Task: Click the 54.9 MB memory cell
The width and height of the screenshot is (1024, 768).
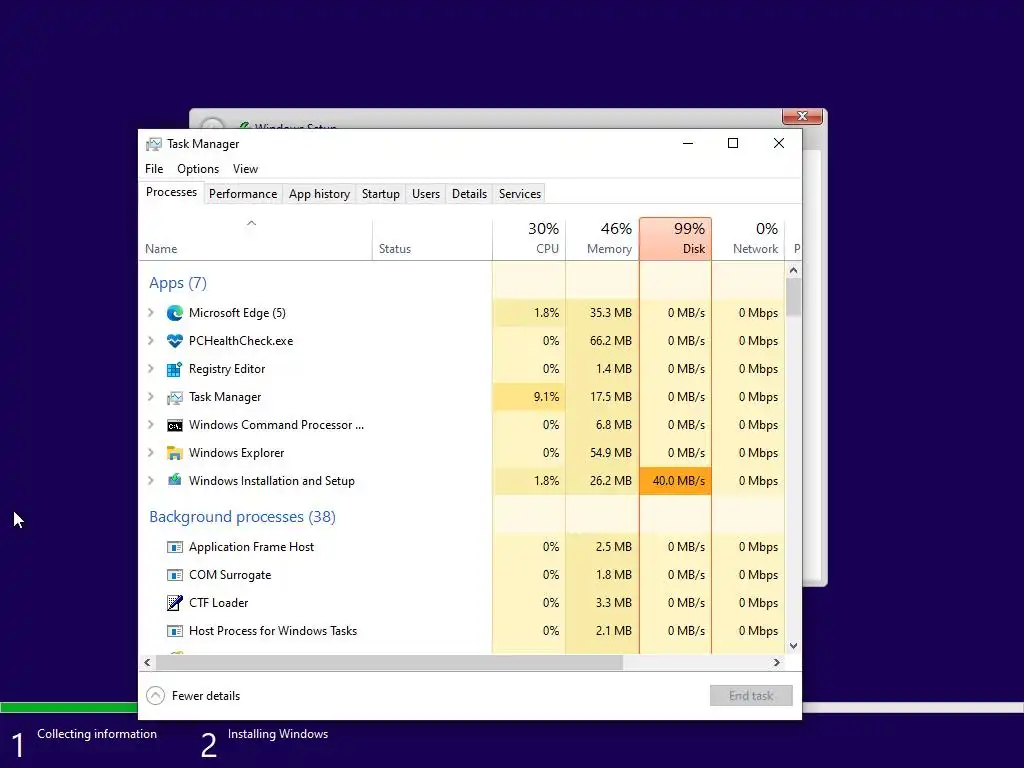Action: click(602, 453)
